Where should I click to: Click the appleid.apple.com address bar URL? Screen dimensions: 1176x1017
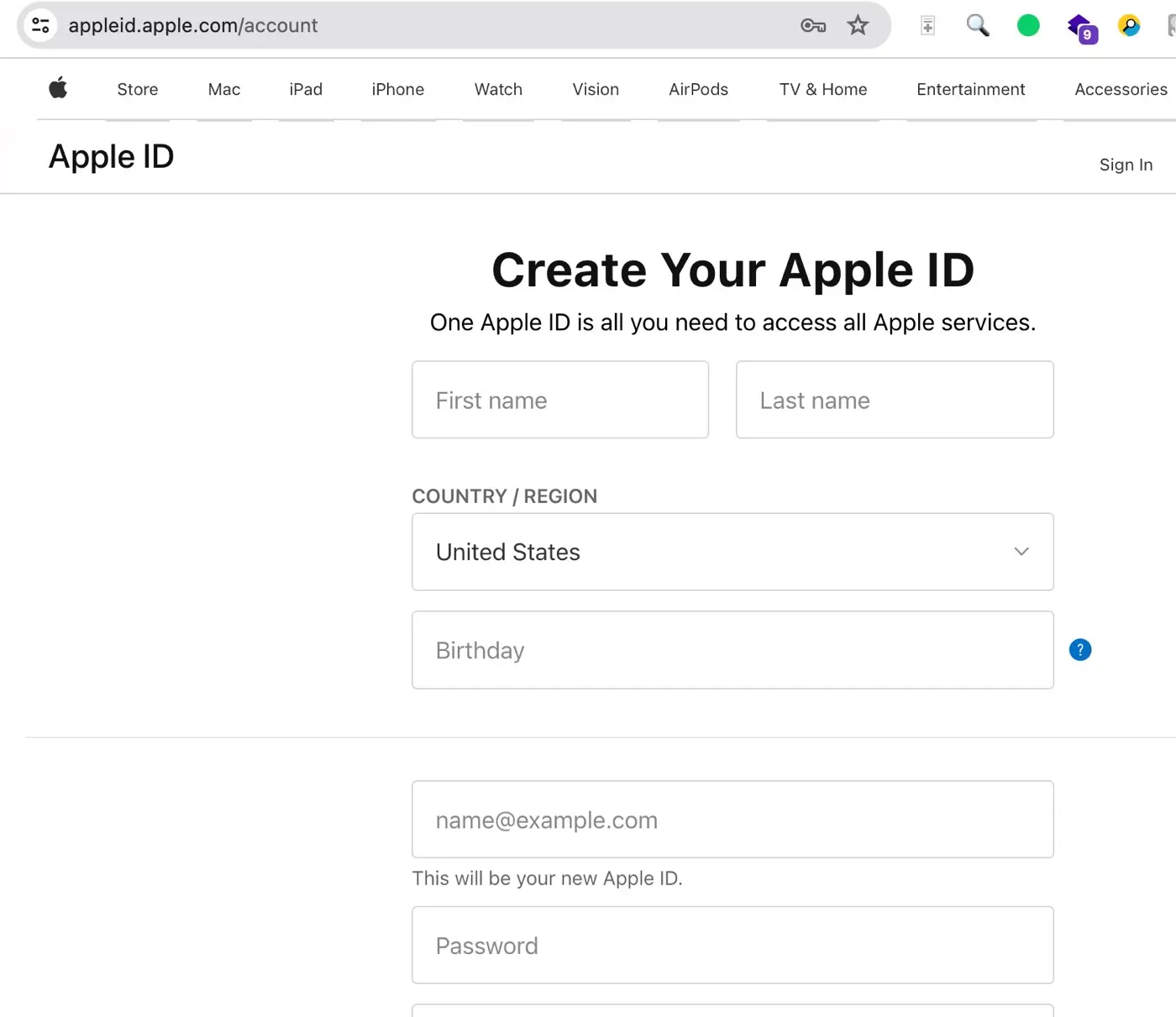tap(193, 25)
